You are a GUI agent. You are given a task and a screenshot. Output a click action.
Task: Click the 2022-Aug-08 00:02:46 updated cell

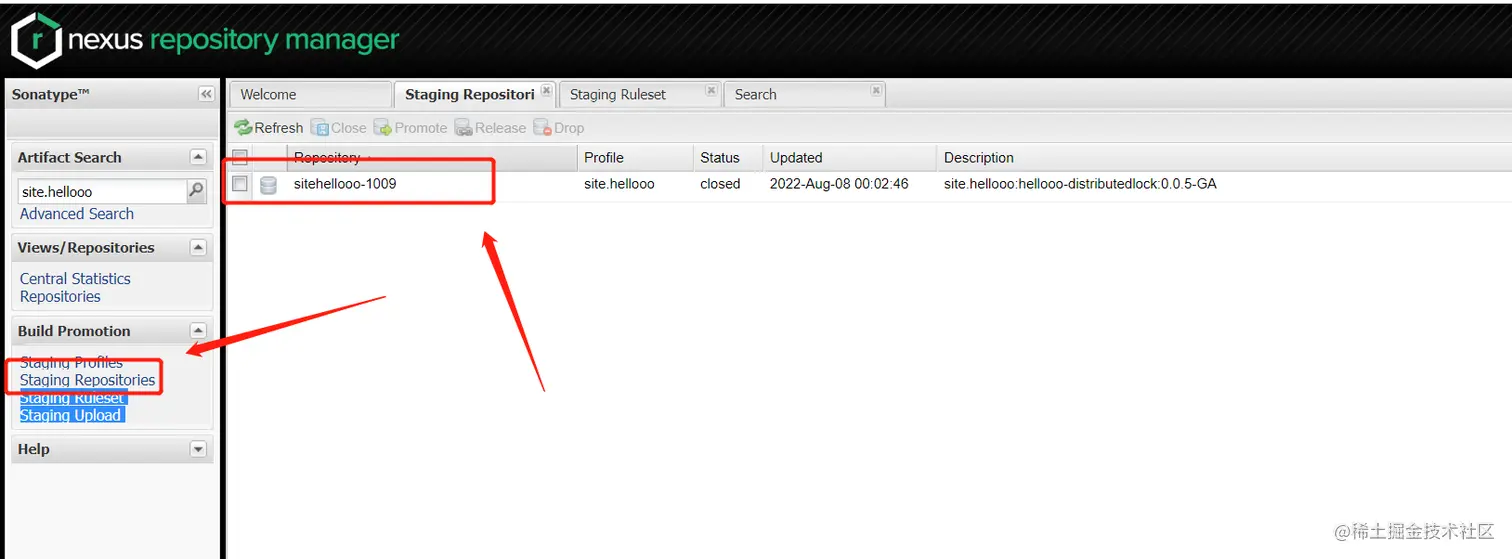click(839, 184)
